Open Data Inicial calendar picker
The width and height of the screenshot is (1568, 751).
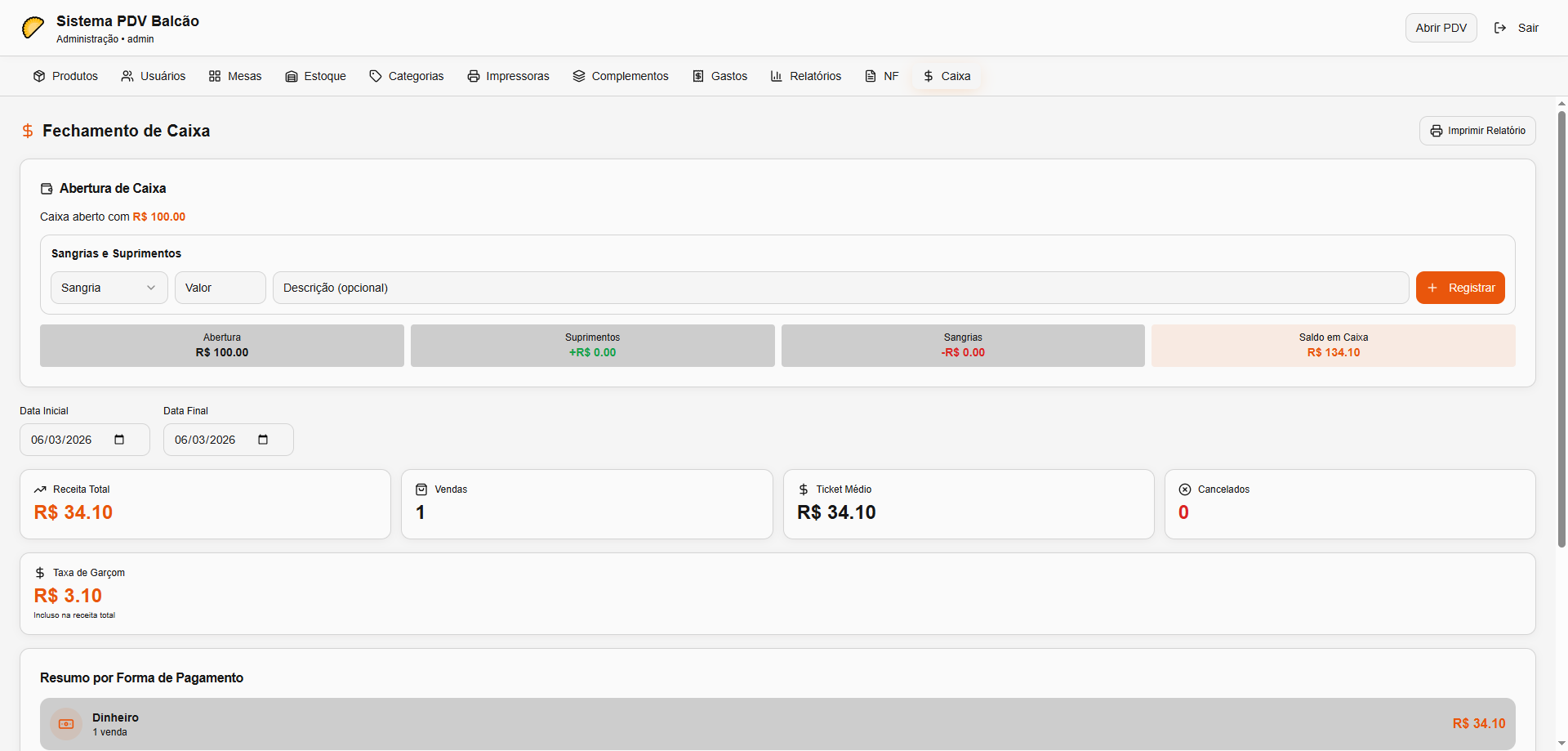[119, 440]
